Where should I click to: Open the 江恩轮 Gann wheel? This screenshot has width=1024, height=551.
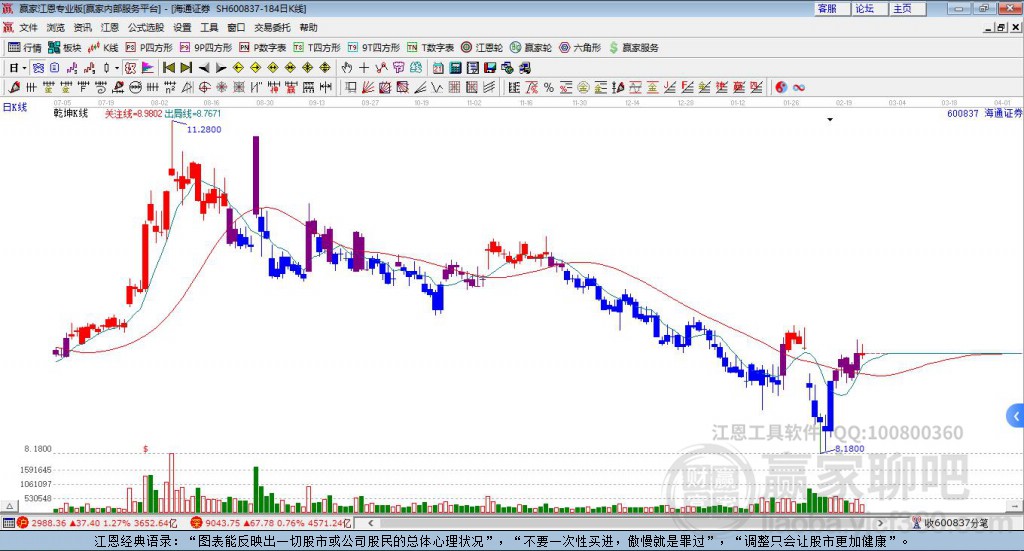[482, 48]
